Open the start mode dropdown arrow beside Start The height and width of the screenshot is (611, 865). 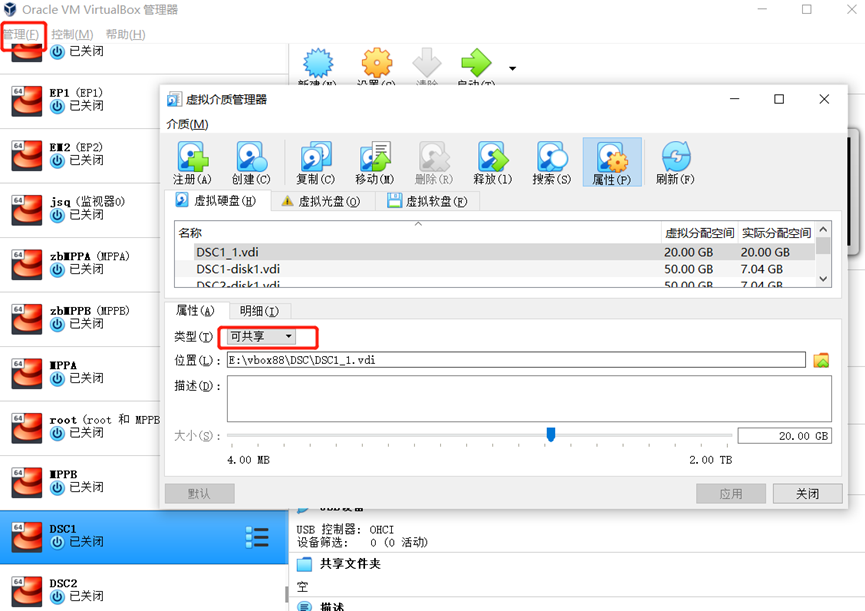tap(512, 68)
